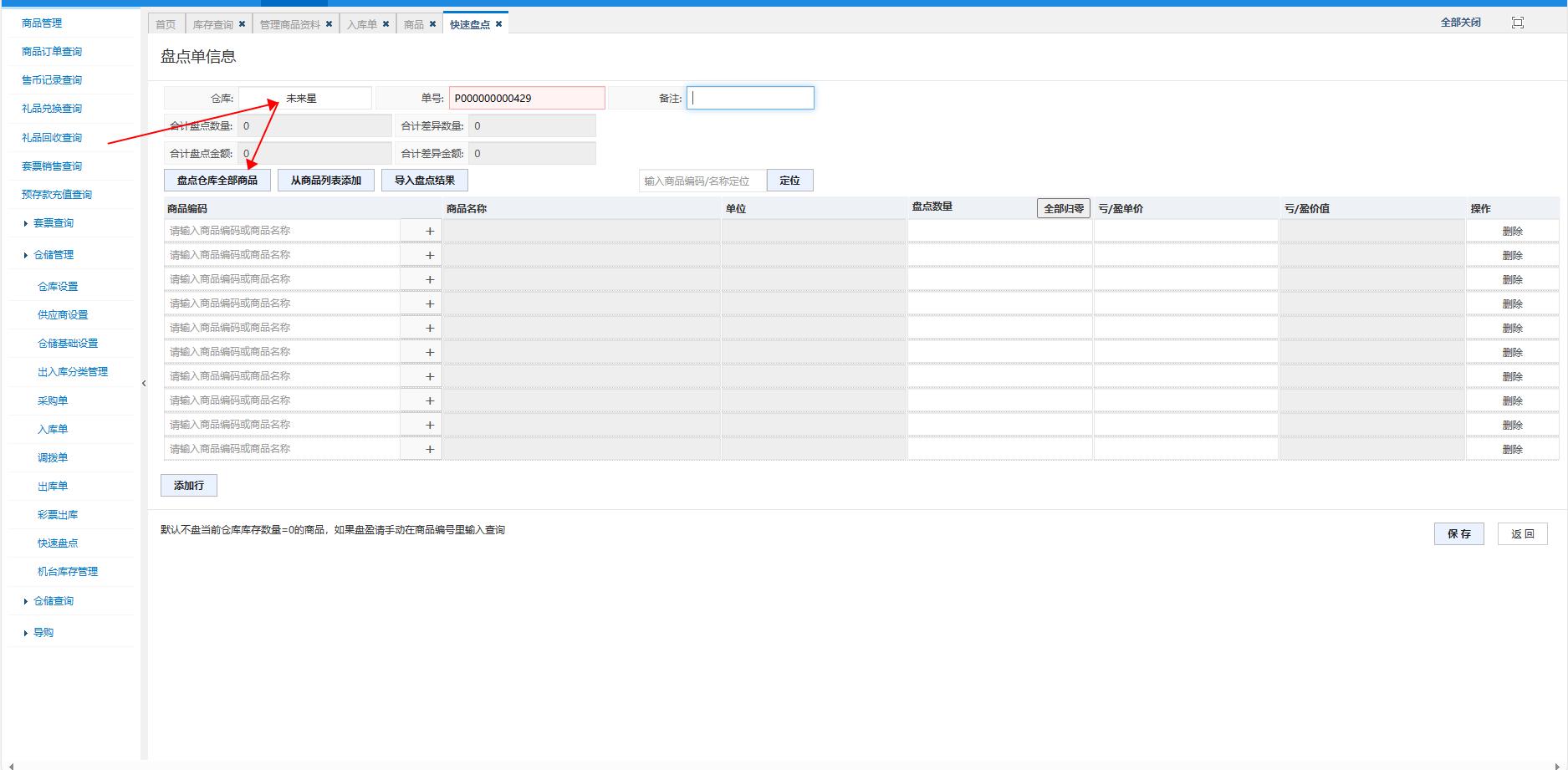Viewport: 1568px width, 770px height.
Task: Close the 管理商品资料 tab
Action: point(329,24)
